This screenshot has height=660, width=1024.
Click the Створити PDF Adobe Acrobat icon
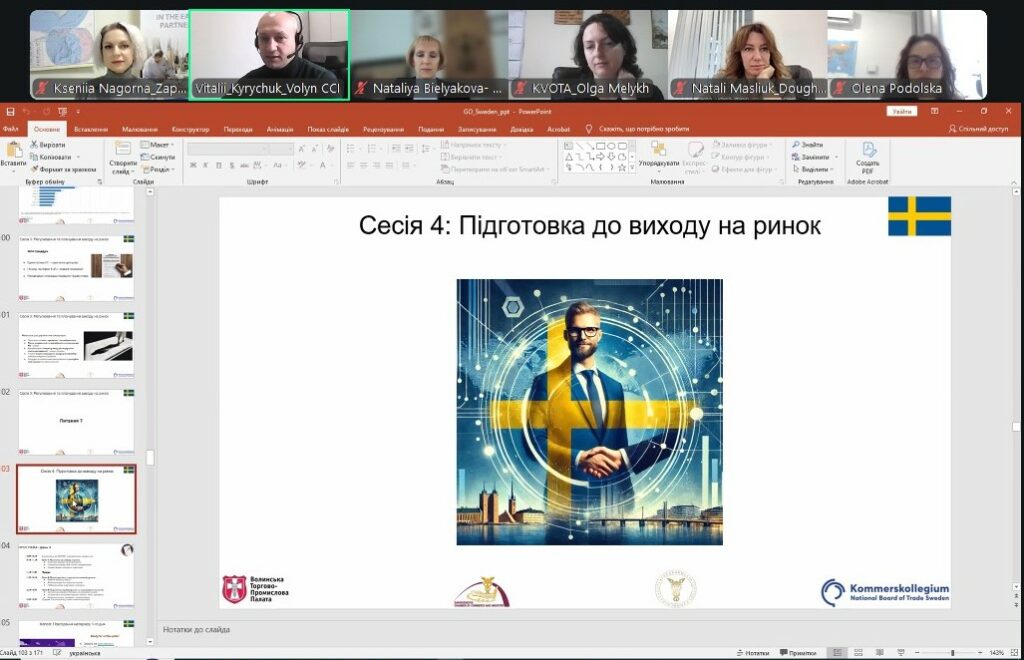click(870, 152)
